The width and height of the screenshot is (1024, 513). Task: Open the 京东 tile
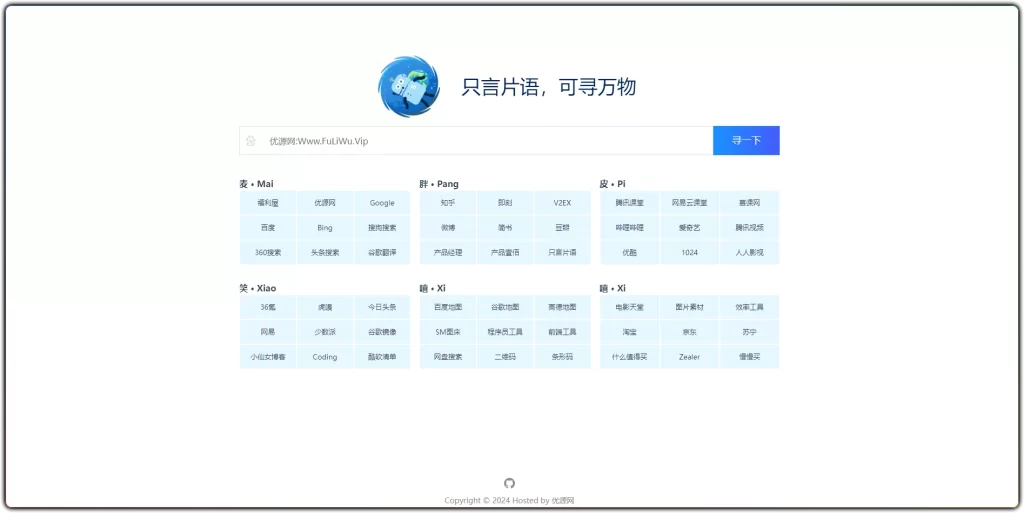tap(690, 332)
